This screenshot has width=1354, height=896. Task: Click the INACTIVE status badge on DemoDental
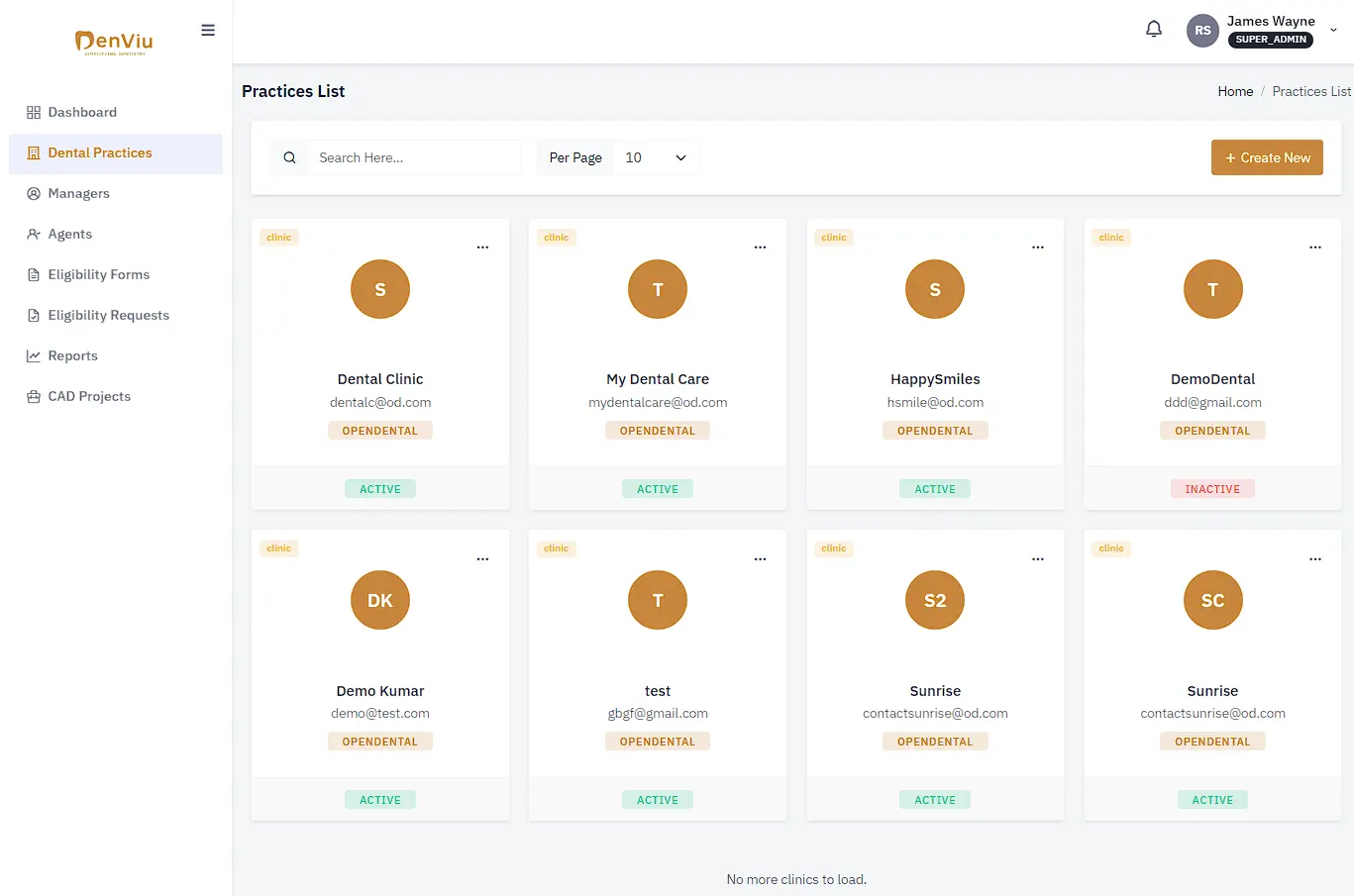click(x=1212, y=489)
